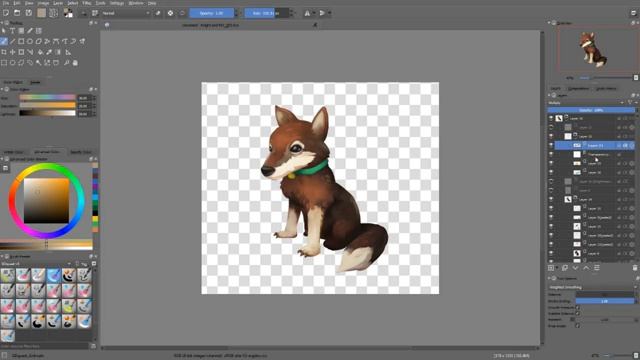Click the foreground/background color swatch
The width and height of the screenshot is (640, 360).
68,13
